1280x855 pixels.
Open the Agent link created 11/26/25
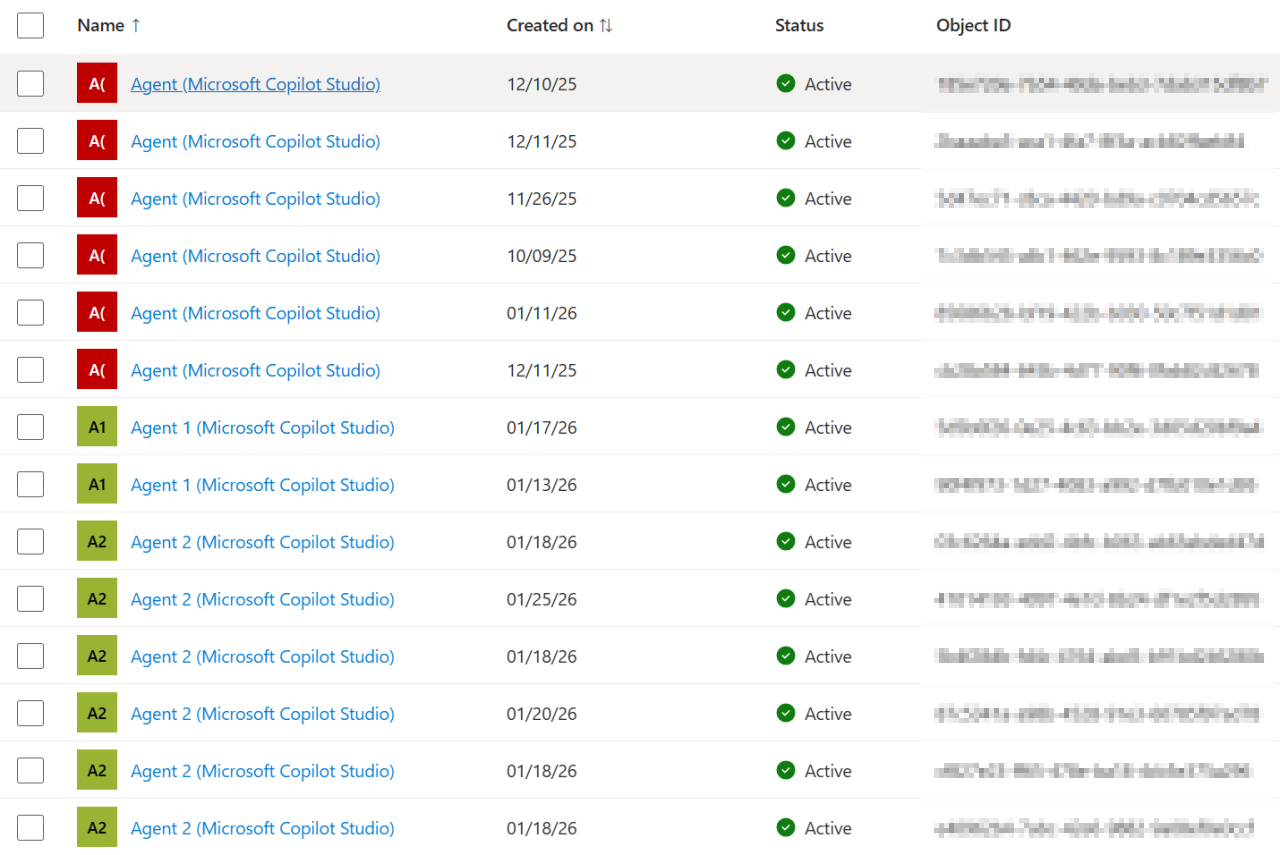(255, 199)
